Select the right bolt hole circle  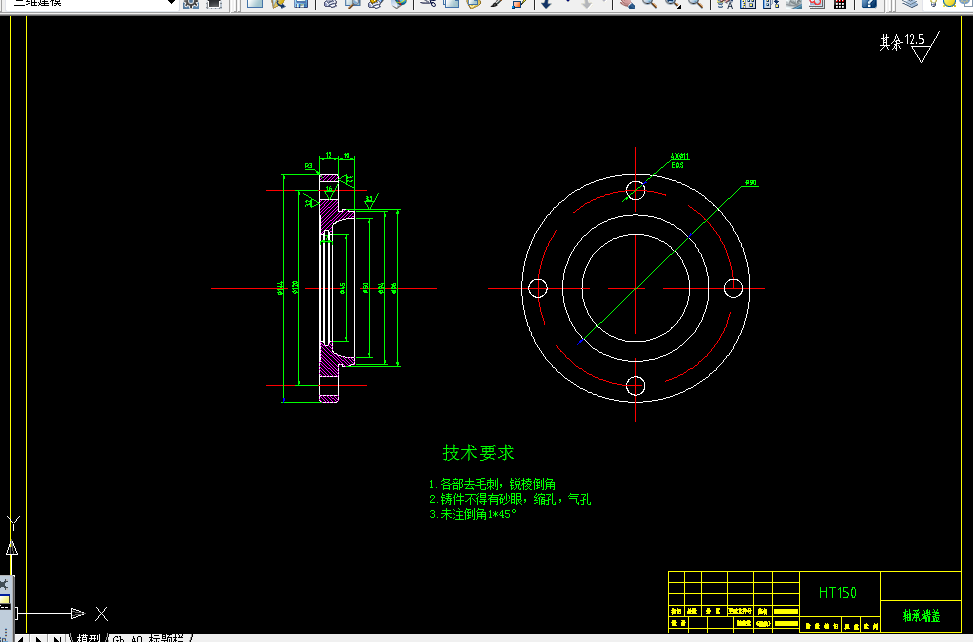click(x=733, y=288)
